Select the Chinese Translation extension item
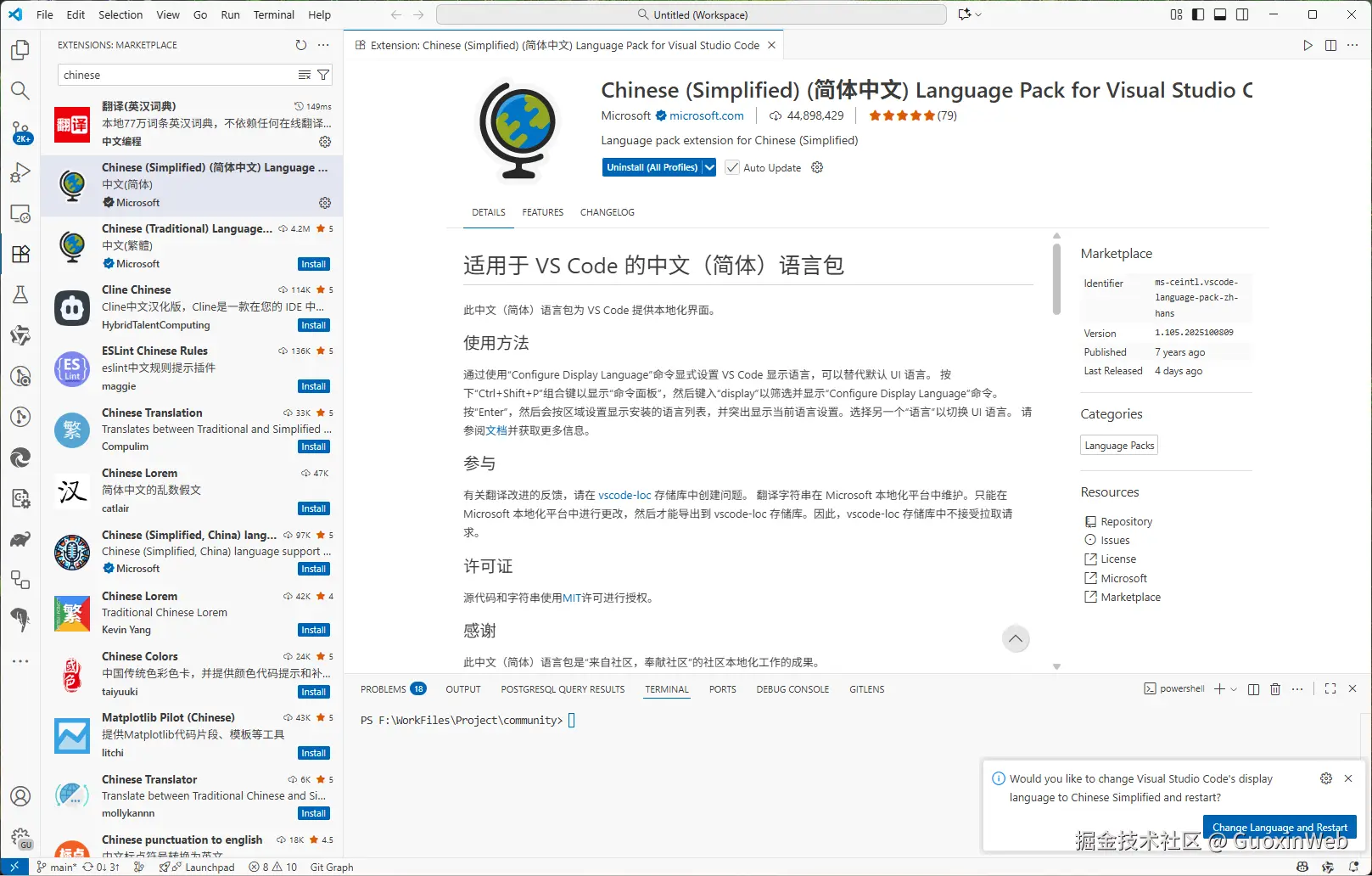Screen dimensions: 1372x876 192,430
